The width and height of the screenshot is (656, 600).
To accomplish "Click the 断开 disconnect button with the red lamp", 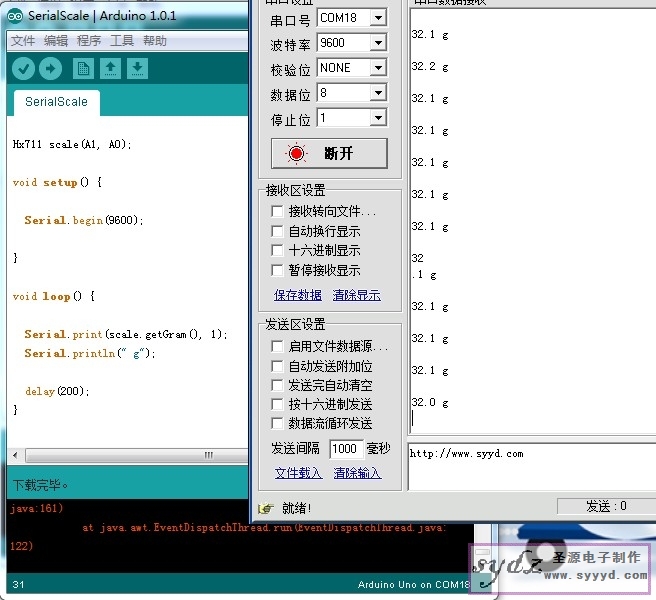I will 329,154.
